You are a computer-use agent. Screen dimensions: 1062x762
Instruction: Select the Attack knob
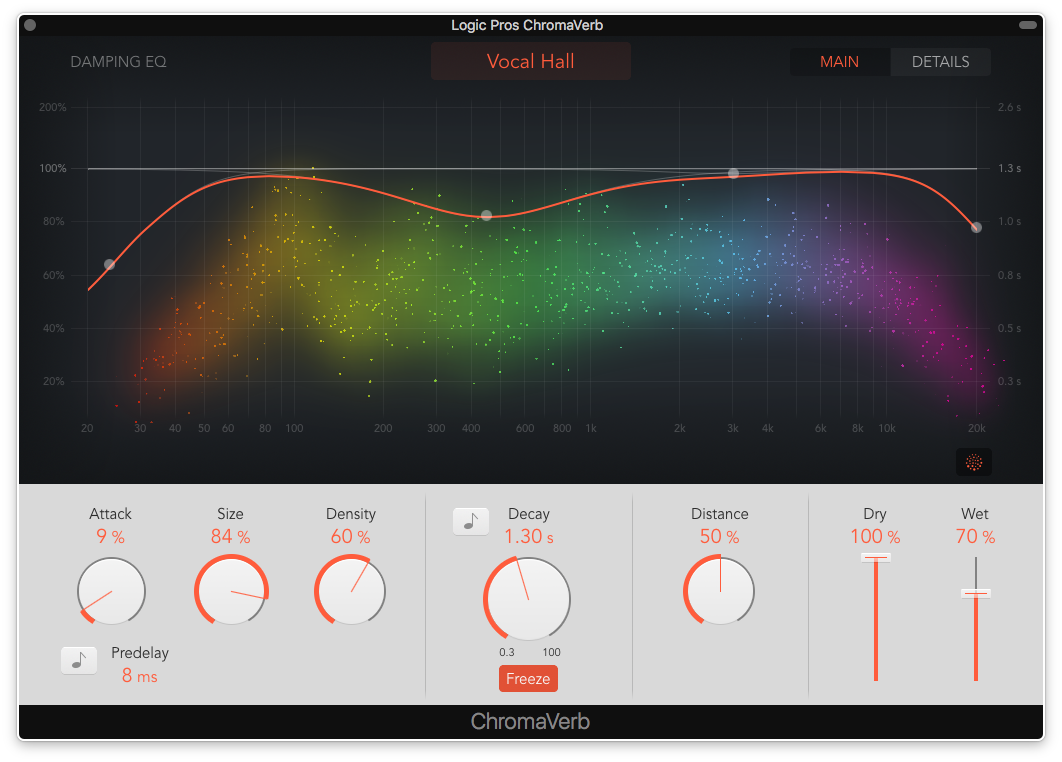(x=111, y=591)
